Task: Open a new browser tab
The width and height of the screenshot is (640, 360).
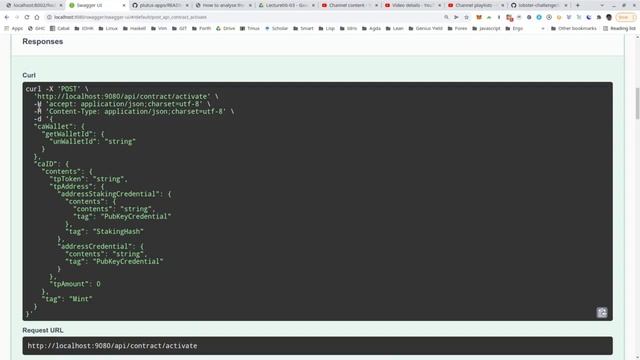Action: [x=578, y=5]
